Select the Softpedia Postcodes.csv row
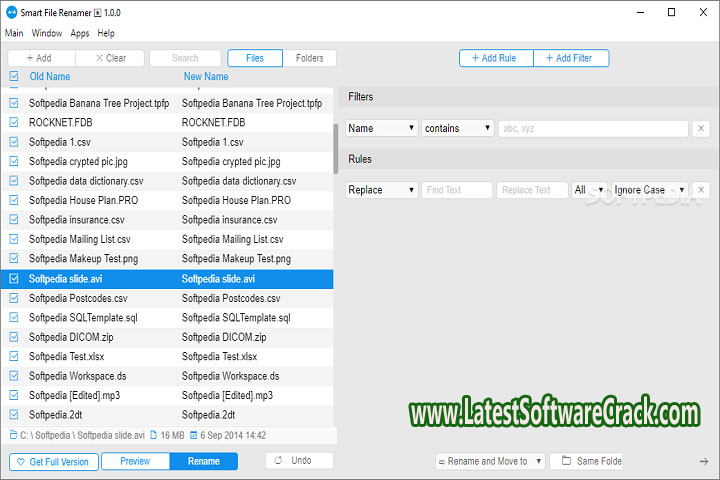 [x=167, y=298]
